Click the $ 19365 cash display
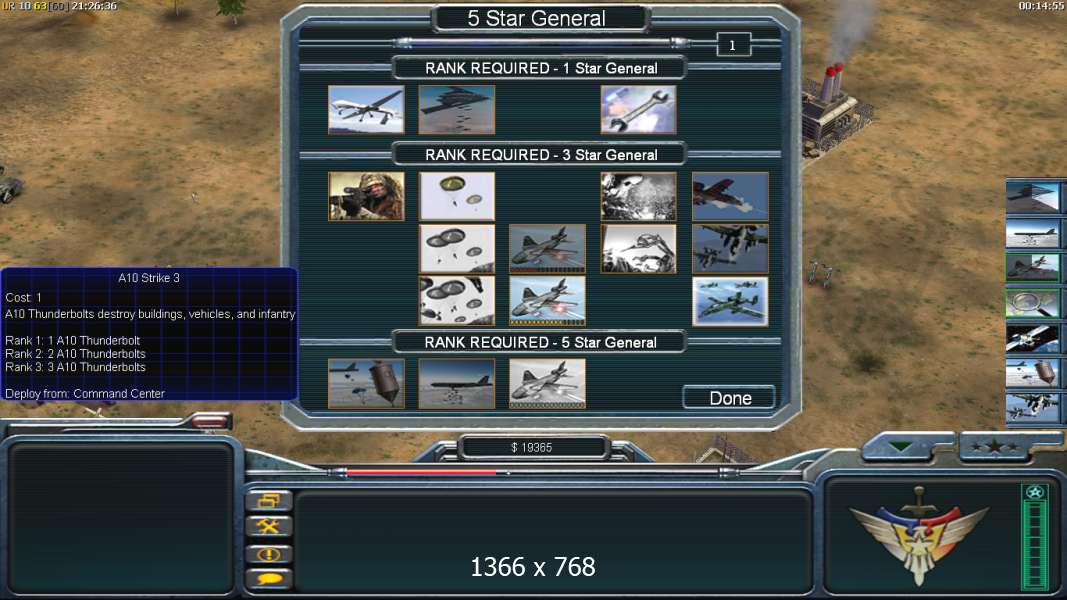Screen dimensions: 1067x600 point(532,448)
